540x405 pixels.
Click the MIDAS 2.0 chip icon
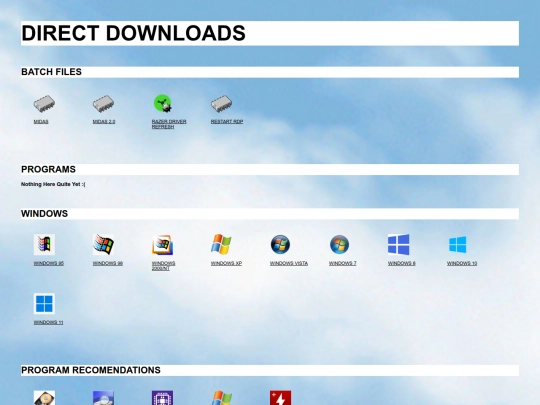103,104
